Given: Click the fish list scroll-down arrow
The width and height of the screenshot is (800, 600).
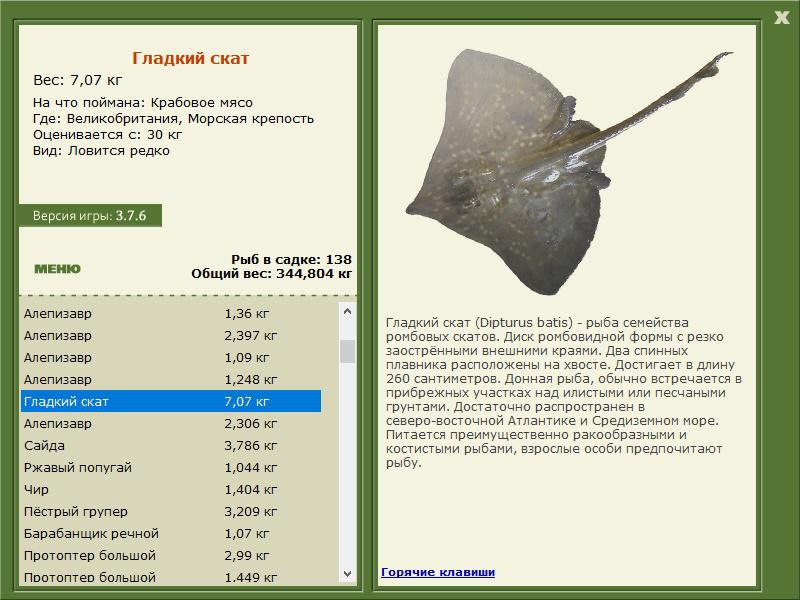Looking at the screenshot, I should (x=348, y=574).
